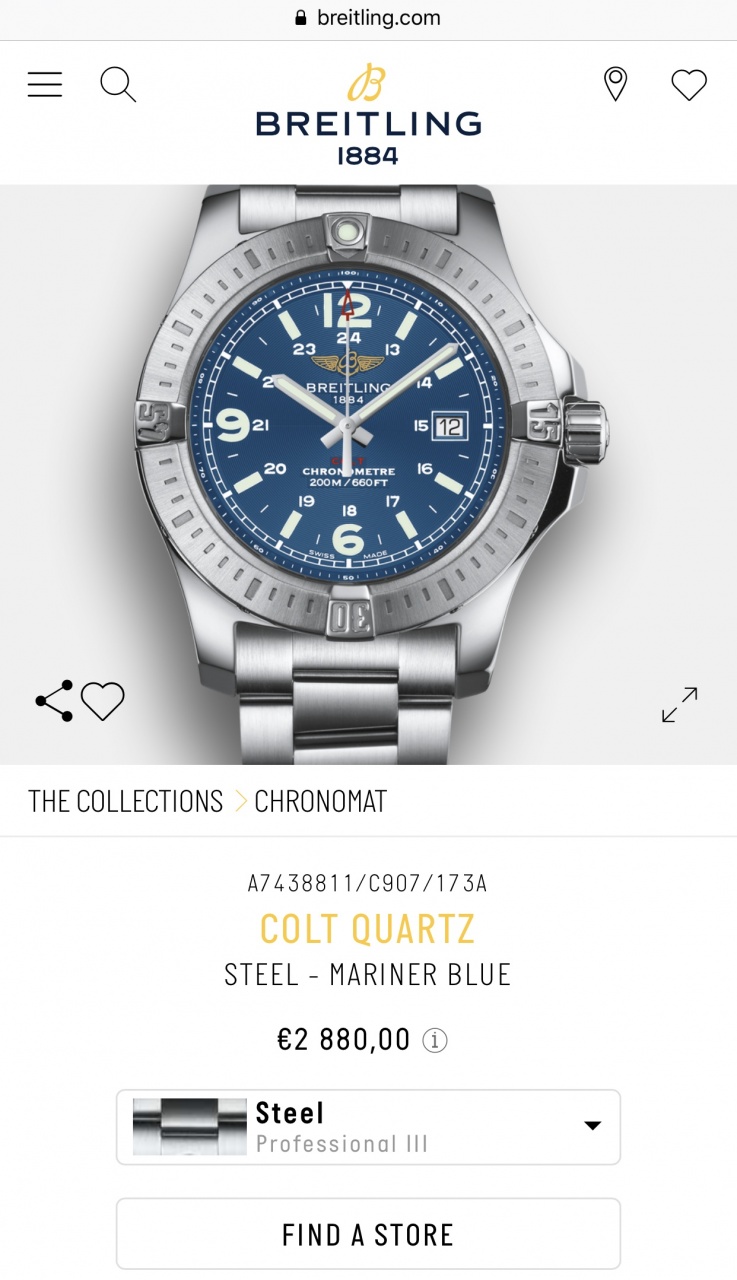This screenshot has height=1280, width=737.
Task: Click the strap dropdown arrow
Action: [x=592, y=1126]
